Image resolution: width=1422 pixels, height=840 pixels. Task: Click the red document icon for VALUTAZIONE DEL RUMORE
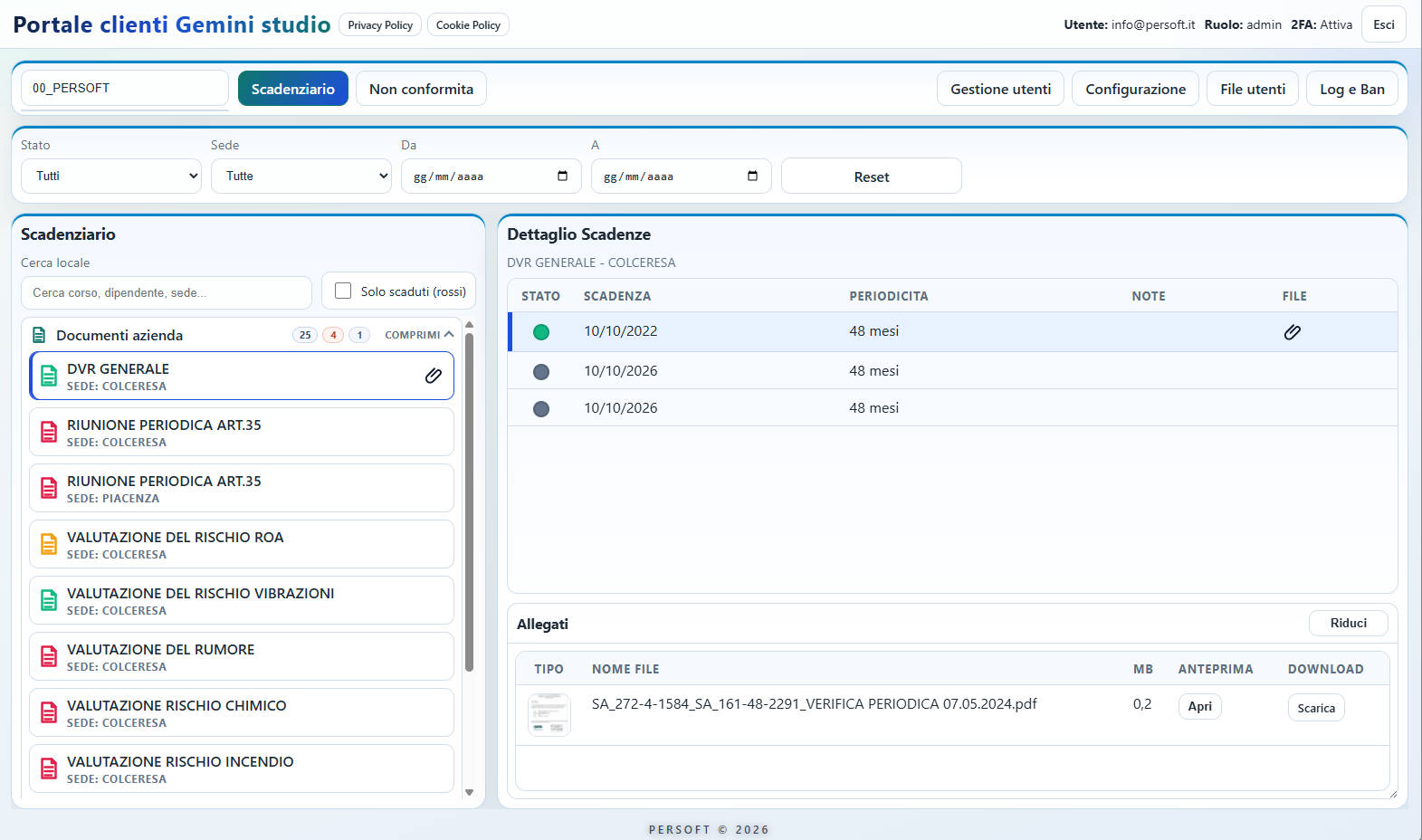[x=49, y=657]
